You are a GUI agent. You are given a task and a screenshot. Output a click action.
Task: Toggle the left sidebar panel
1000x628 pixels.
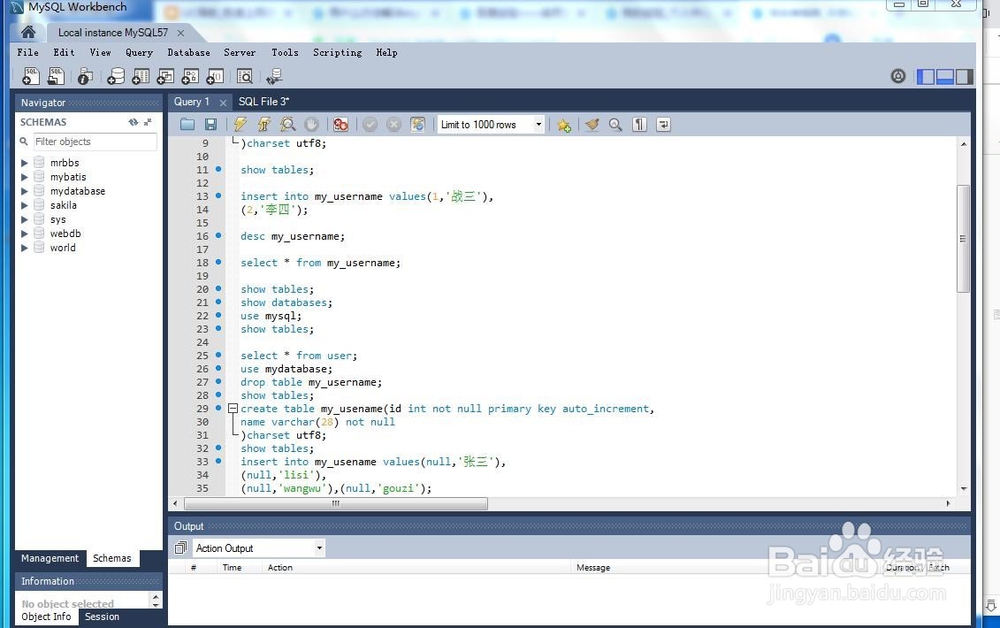click(x=925, y=77)
